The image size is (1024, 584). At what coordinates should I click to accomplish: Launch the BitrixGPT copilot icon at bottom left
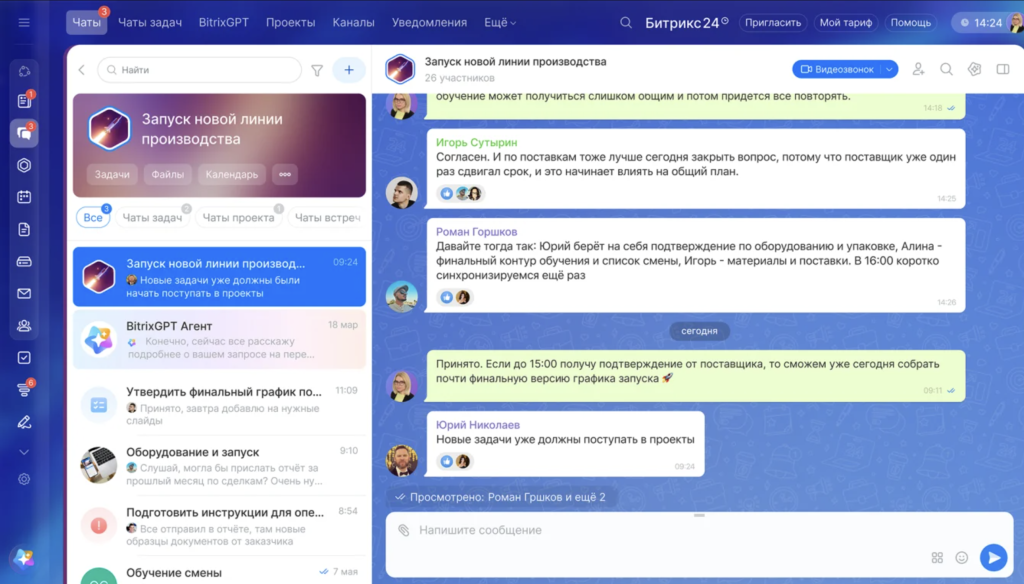tap(24, 559)
